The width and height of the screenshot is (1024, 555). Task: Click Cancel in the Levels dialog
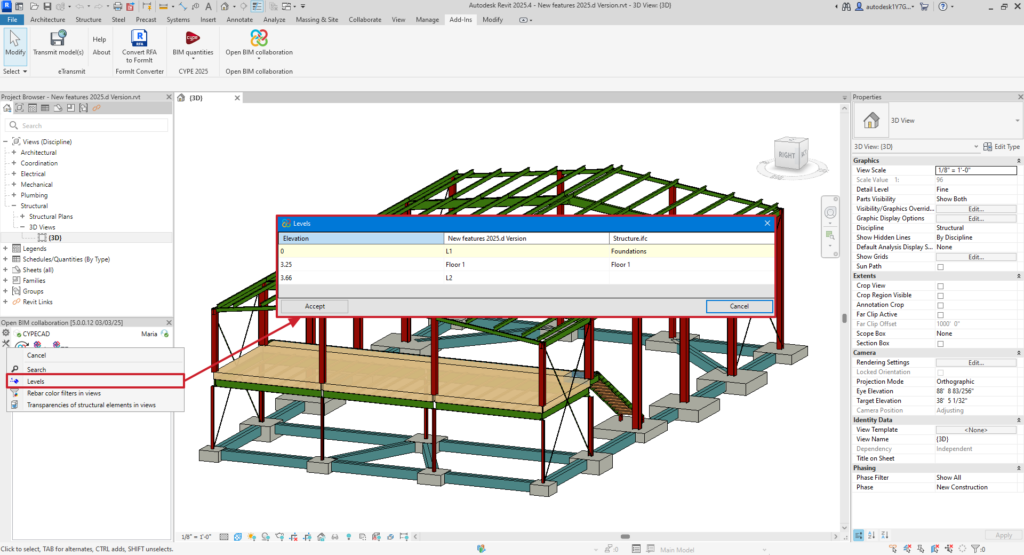[738, 306]
